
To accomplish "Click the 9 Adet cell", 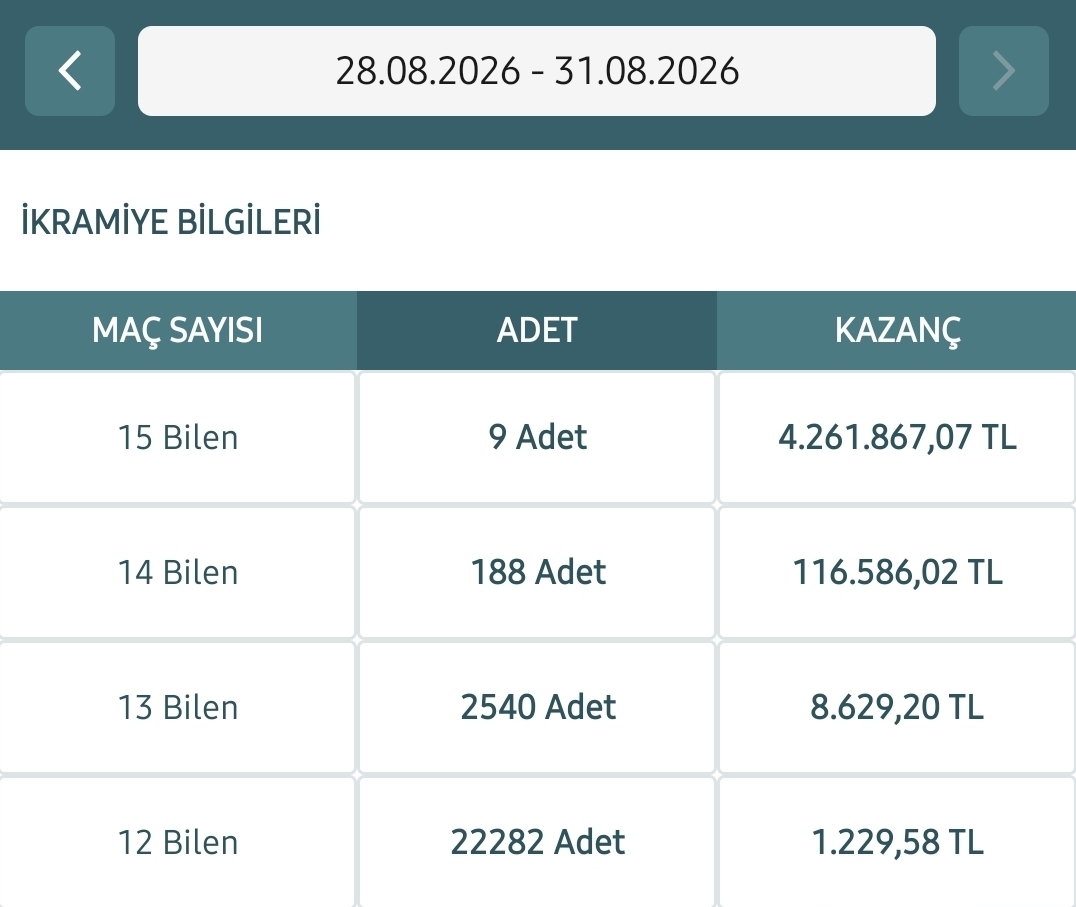I will (537, 437).
